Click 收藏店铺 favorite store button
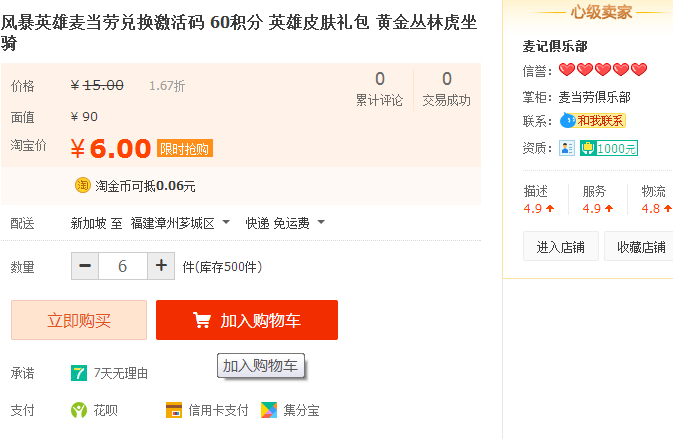The width and height of the screenshot is (673, 439). [640, 246]
